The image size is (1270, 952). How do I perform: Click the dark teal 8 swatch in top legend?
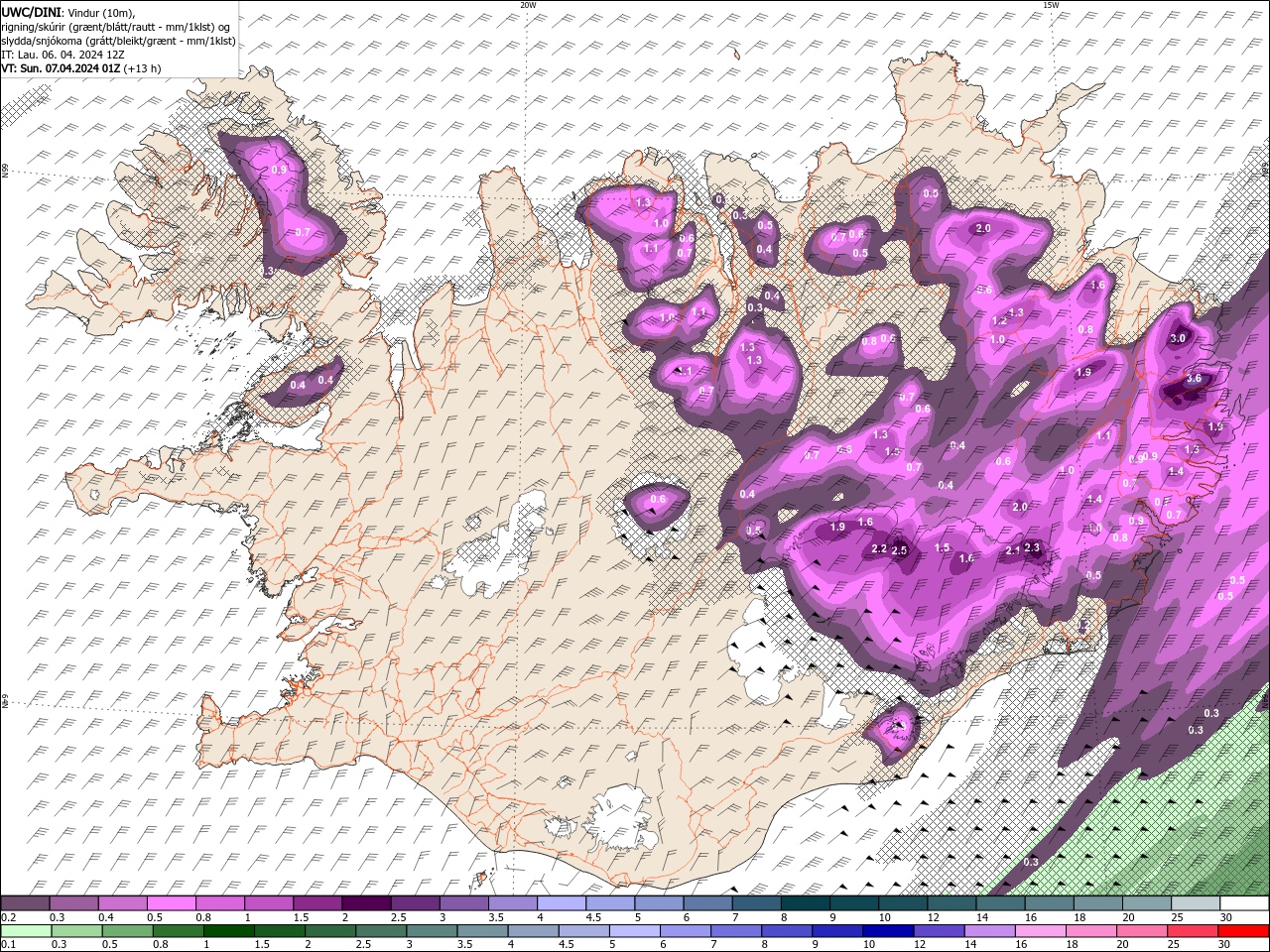tap(805, 903)
